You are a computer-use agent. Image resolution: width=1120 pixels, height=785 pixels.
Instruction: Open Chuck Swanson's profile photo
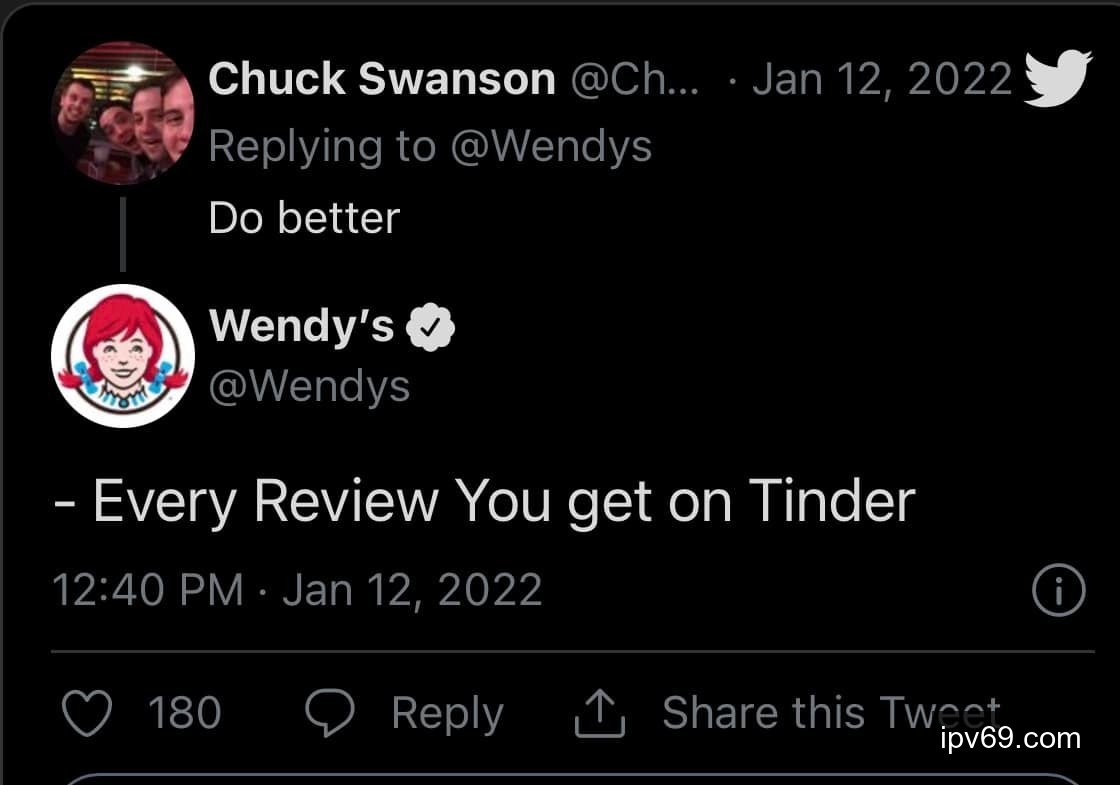click(x=122, y=112)
